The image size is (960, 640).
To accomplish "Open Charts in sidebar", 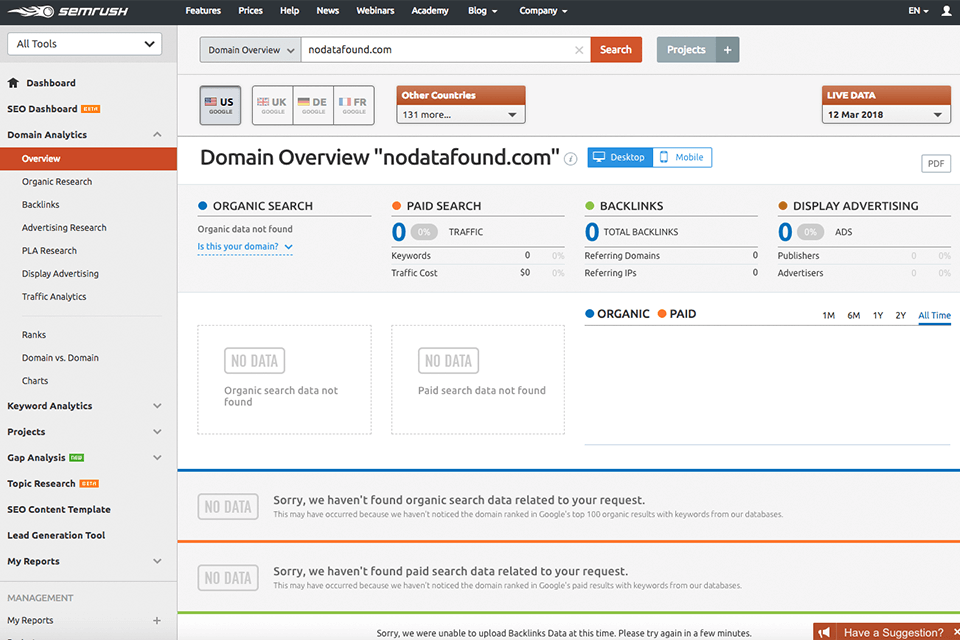I will [x=35, y=381].
